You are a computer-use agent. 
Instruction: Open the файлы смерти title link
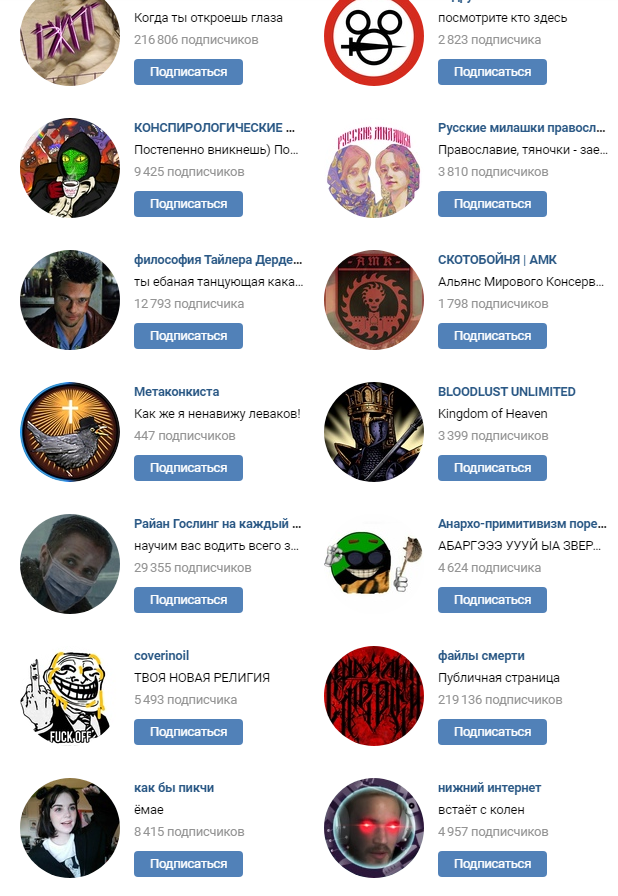tap(481, 656)
